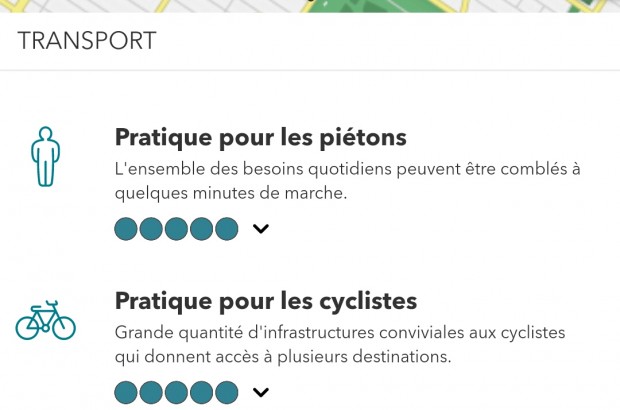Viewport: 620px width, 410px height.
Task: Expand the pedestrian rating details chevron
Action: coord(261,229)
